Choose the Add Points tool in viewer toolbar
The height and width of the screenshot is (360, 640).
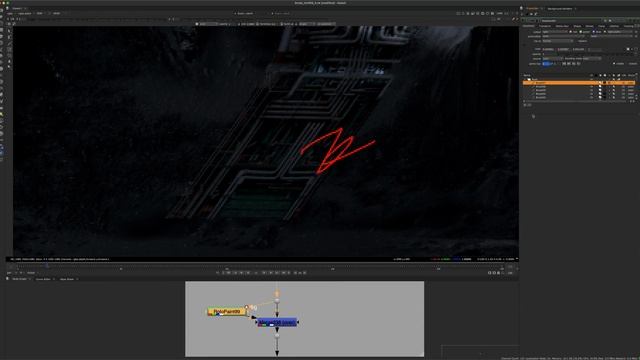coord(9,37)
